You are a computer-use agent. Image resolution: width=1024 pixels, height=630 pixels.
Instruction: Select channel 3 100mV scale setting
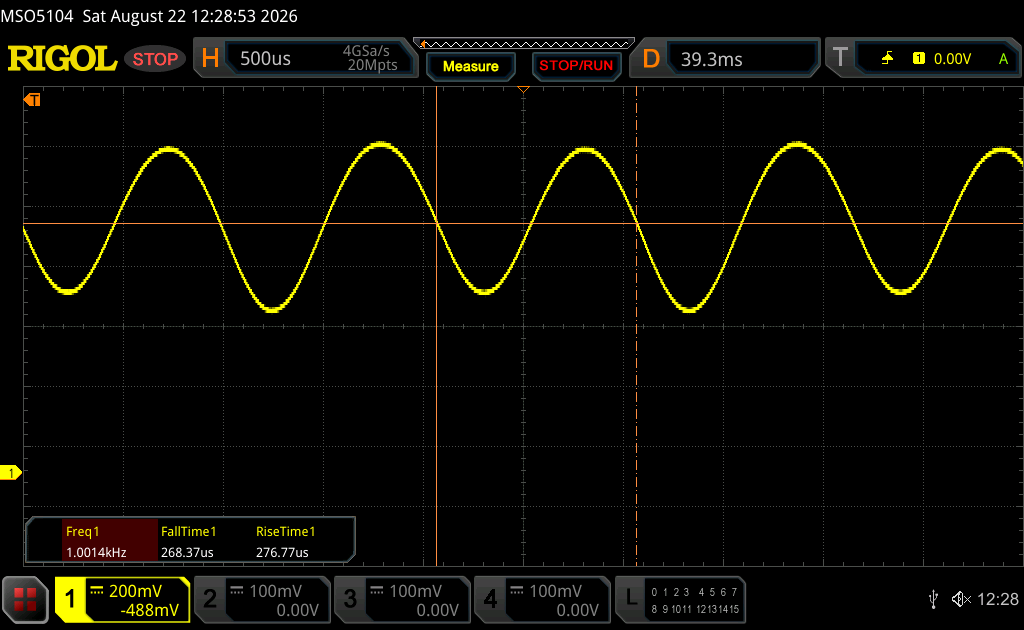415,591
